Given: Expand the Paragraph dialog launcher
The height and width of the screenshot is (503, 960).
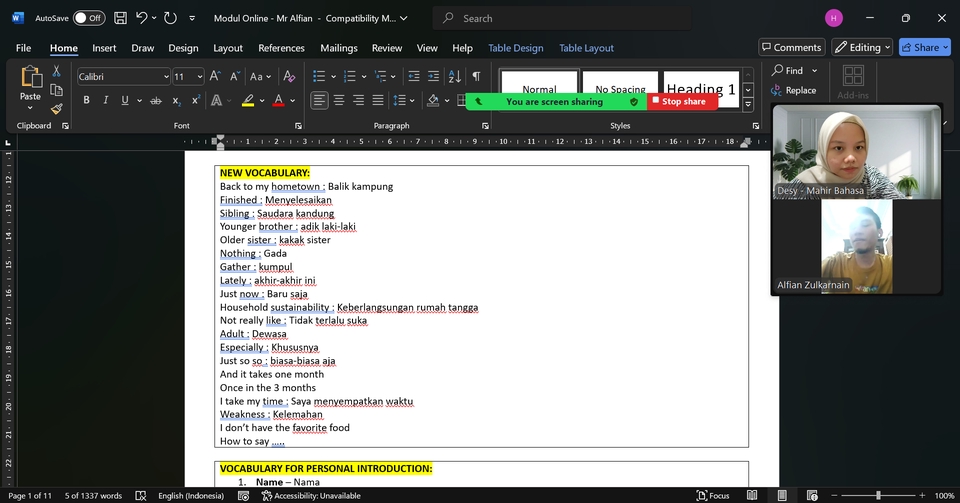Looking at the screenshot, I should coord(486,126).
